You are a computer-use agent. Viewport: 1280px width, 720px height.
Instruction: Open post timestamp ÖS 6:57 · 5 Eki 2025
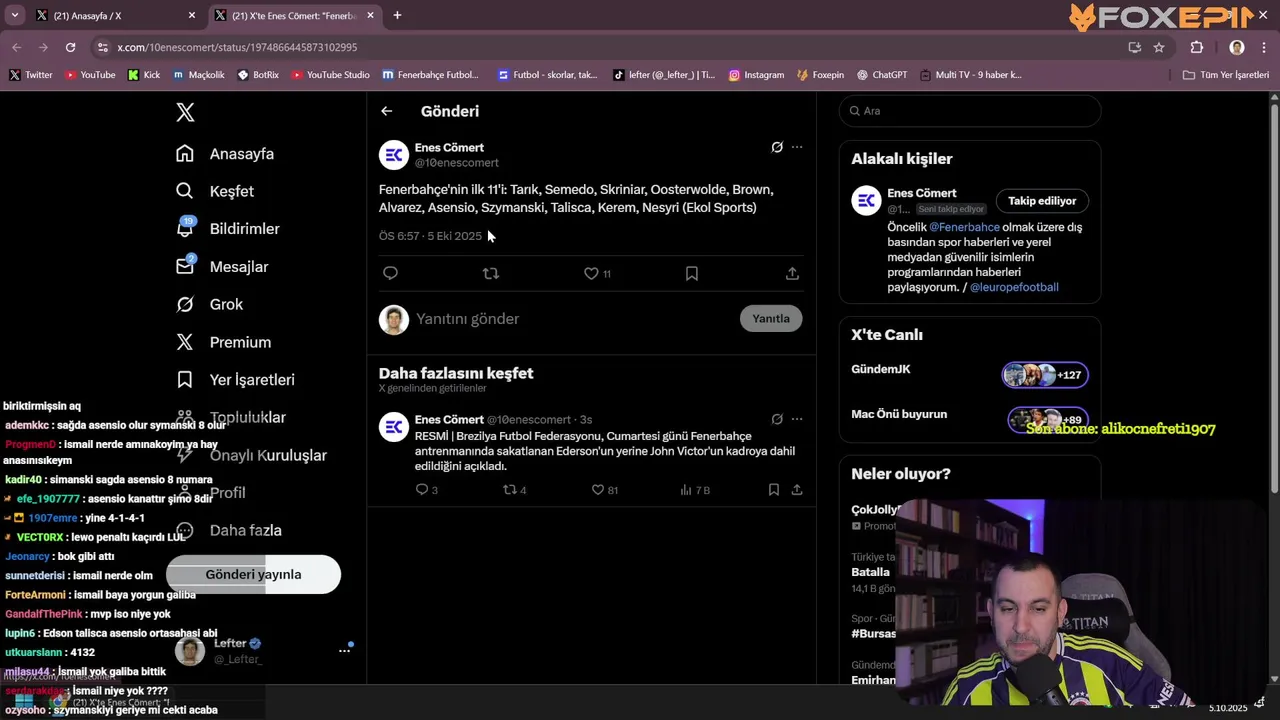tap(430, 236)
